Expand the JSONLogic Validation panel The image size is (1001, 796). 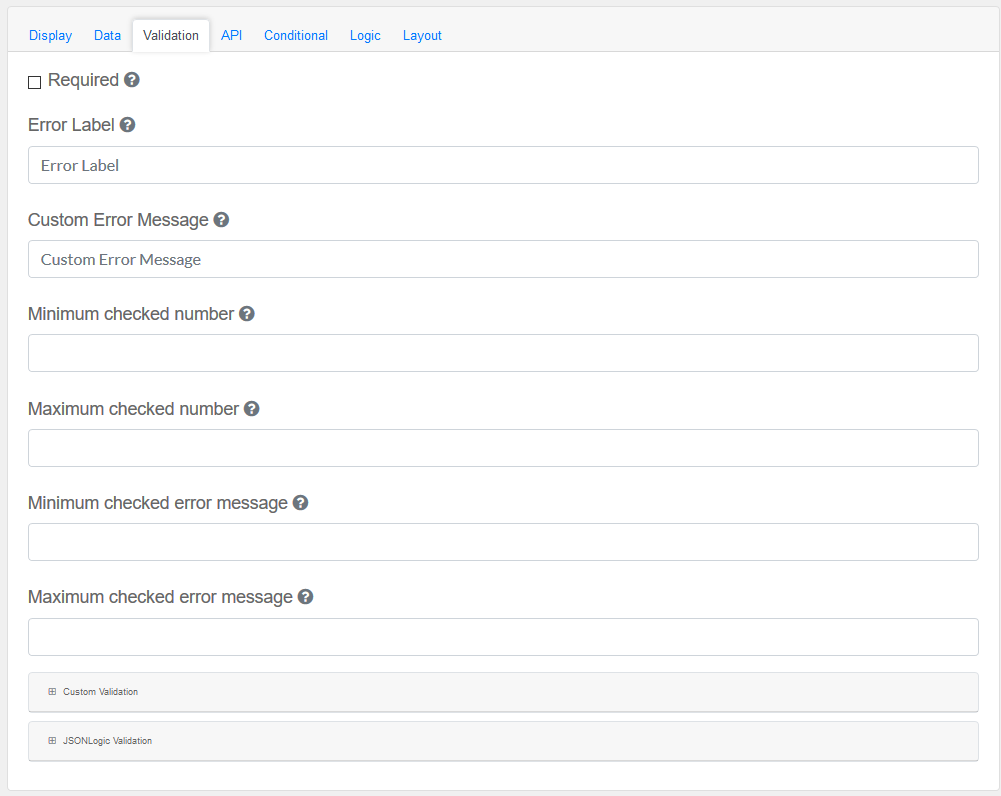(106, 741)
